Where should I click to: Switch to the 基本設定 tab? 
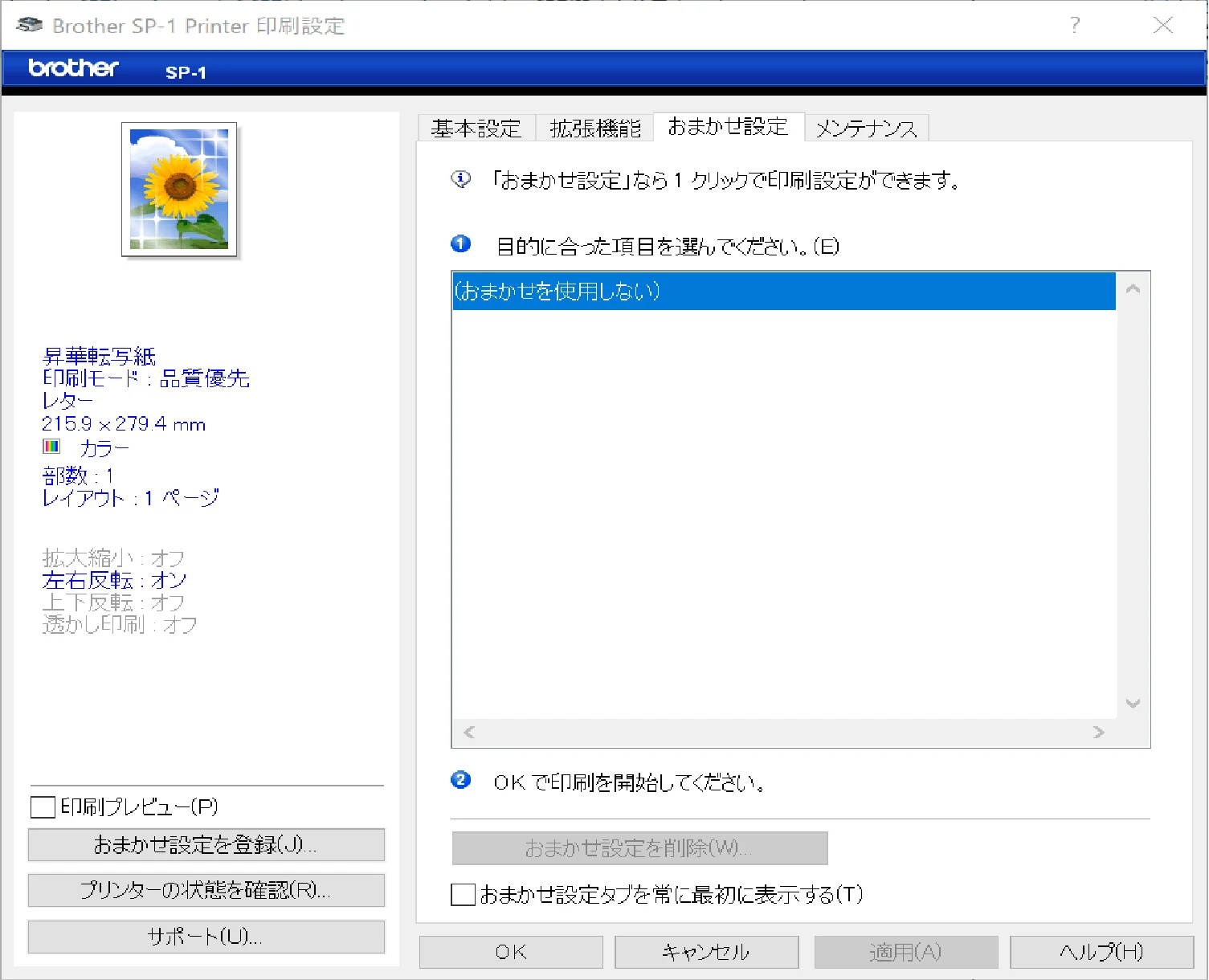(476, 129)
